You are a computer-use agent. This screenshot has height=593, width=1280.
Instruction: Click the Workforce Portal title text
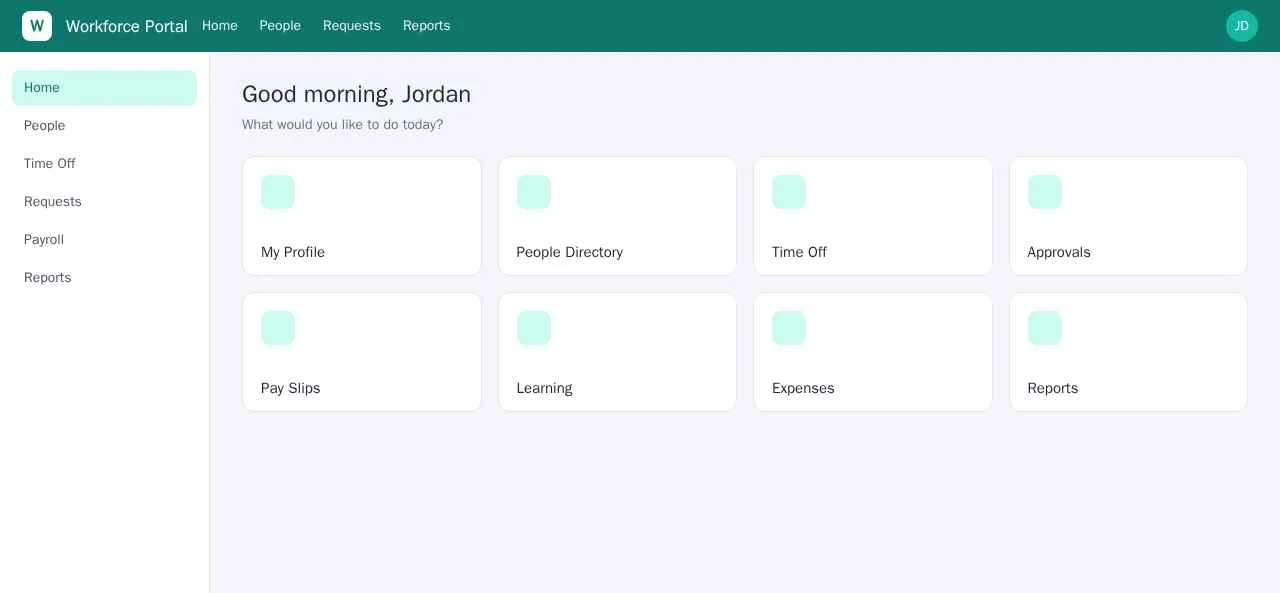[x=127, y=26]
